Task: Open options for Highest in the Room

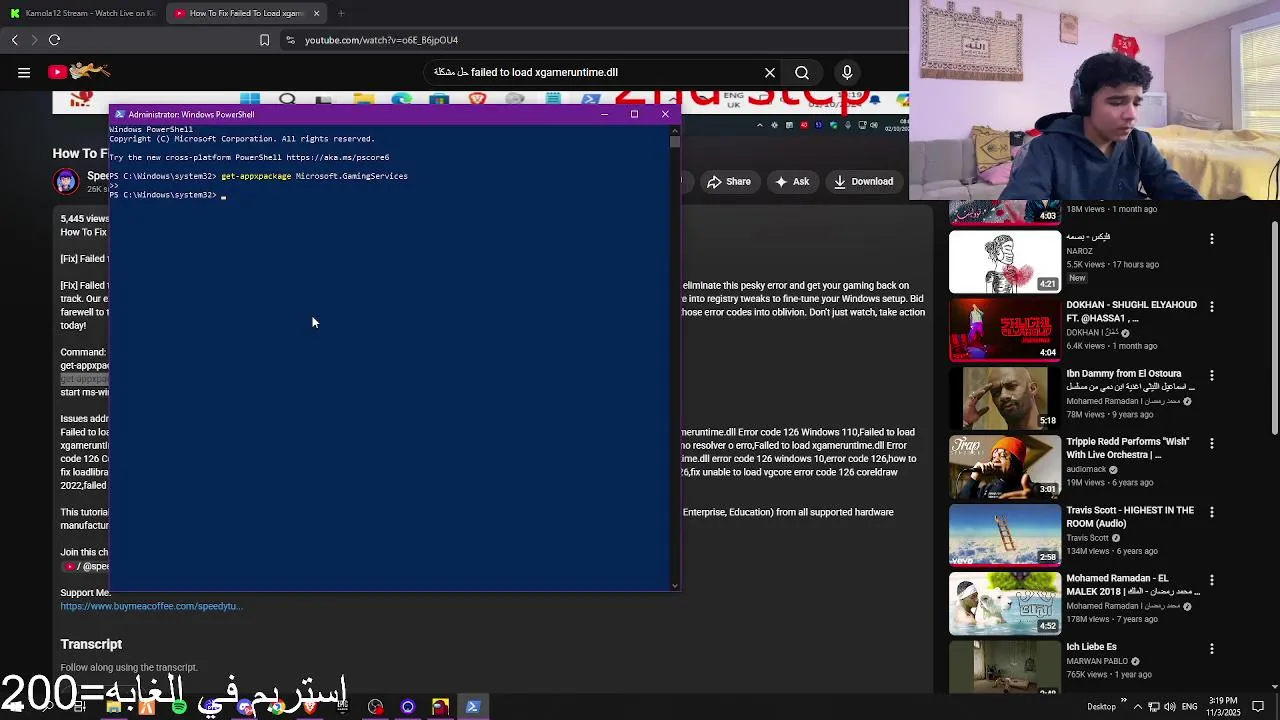Action: 1212,513
